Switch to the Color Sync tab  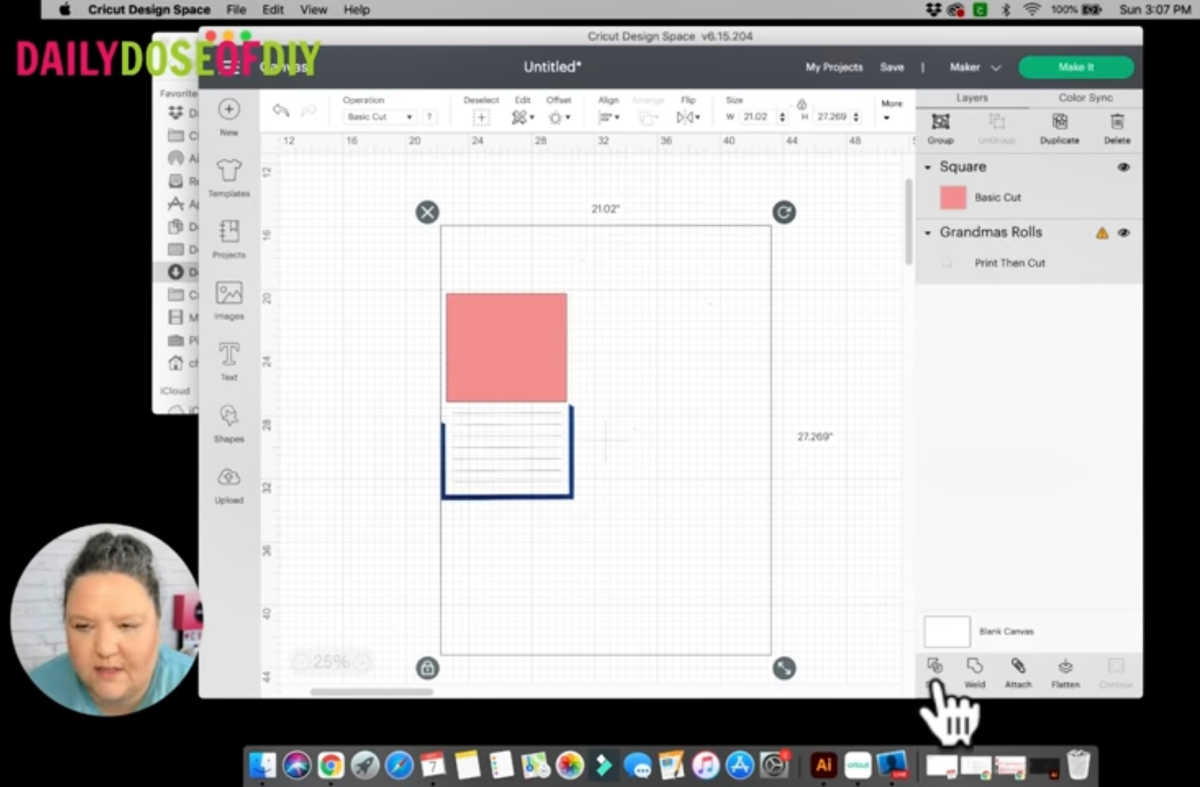tap(1085, 98)
